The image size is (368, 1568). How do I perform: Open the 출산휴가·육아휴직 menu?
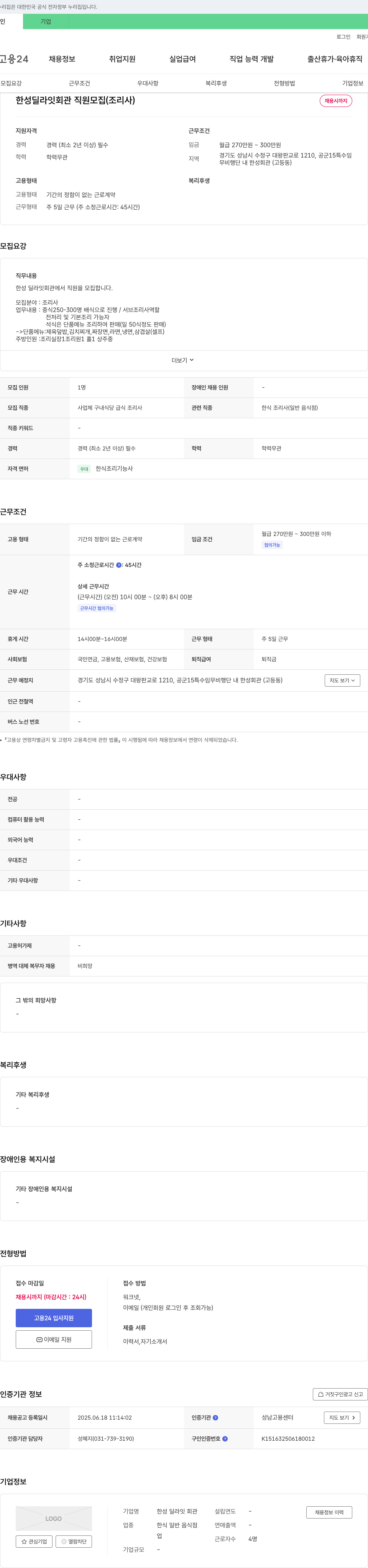pos(335,59)
